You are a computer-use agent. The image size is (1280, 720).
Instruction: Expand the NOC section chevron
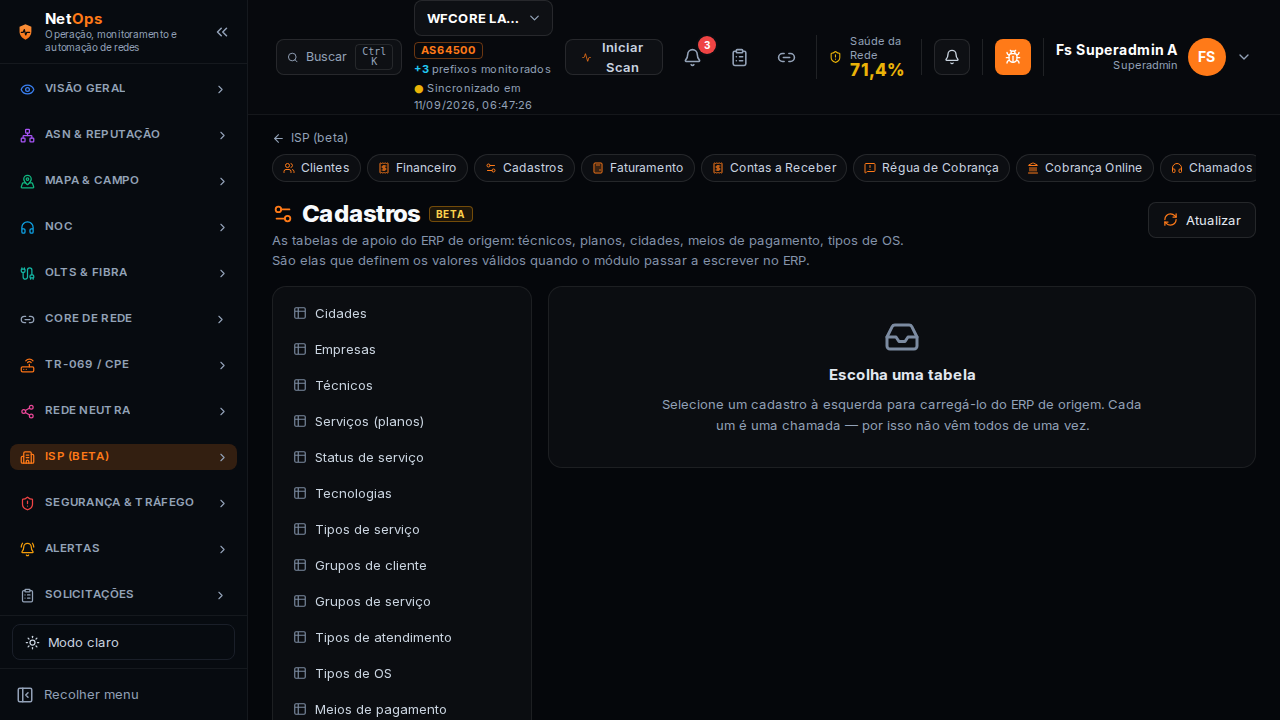coord(222,227)
